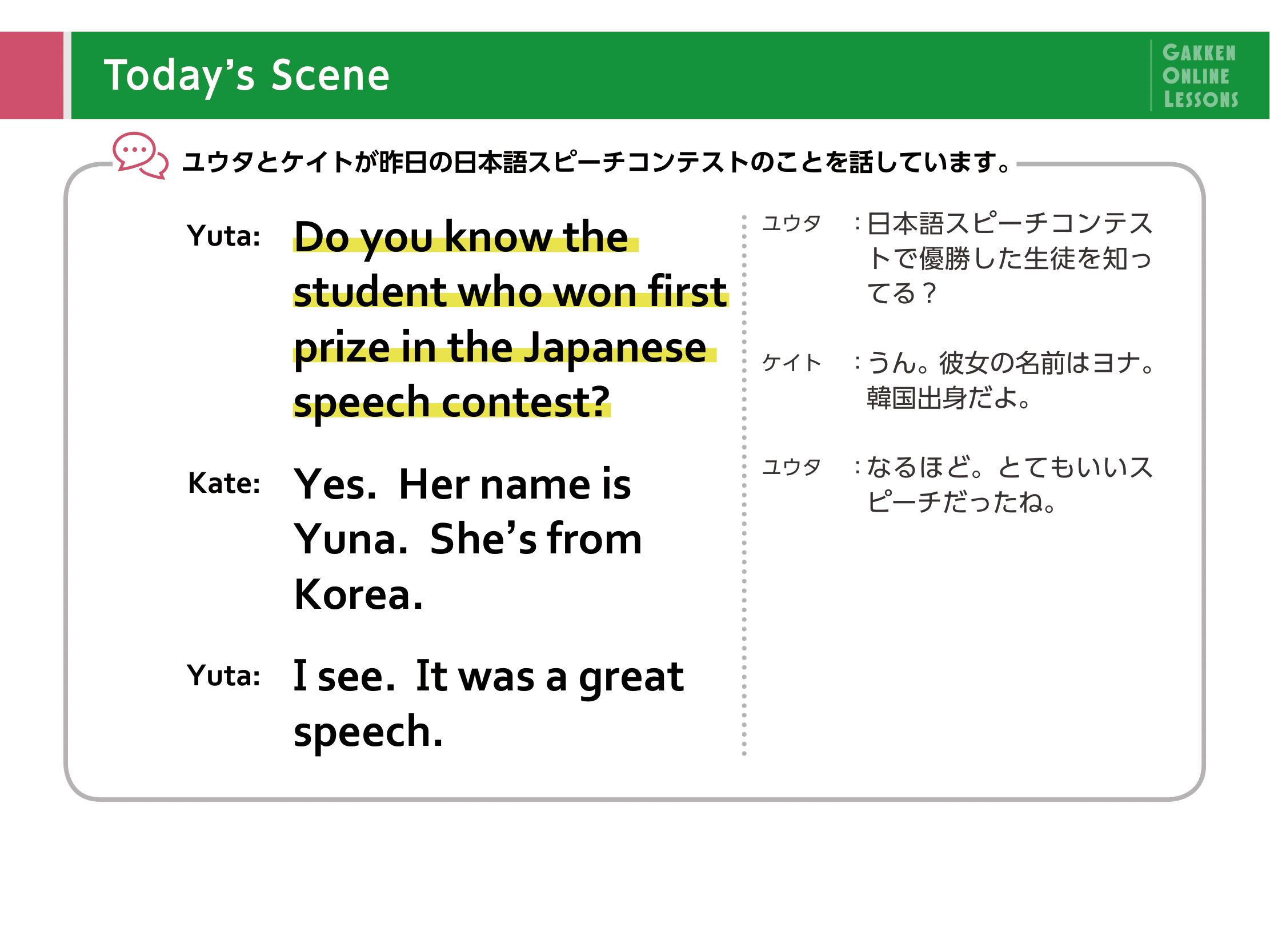The image size is (1270, 952).
Task: Click the pink square in header
Action: click(31, 75)
